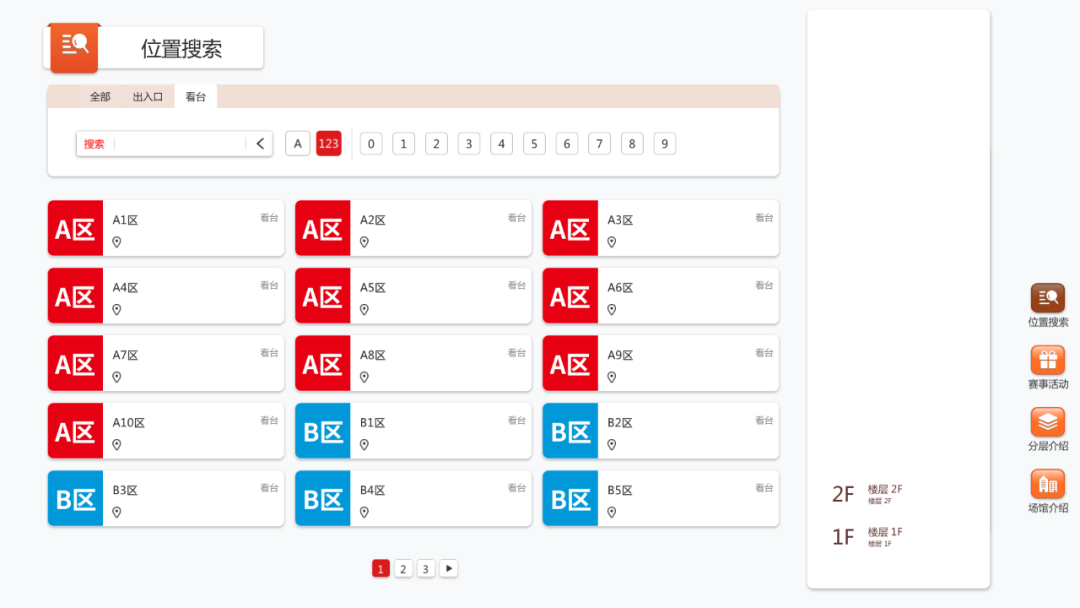Click the red A区 badge of A5区
This screenshot has width=1080, height=608.
point(323,296)
